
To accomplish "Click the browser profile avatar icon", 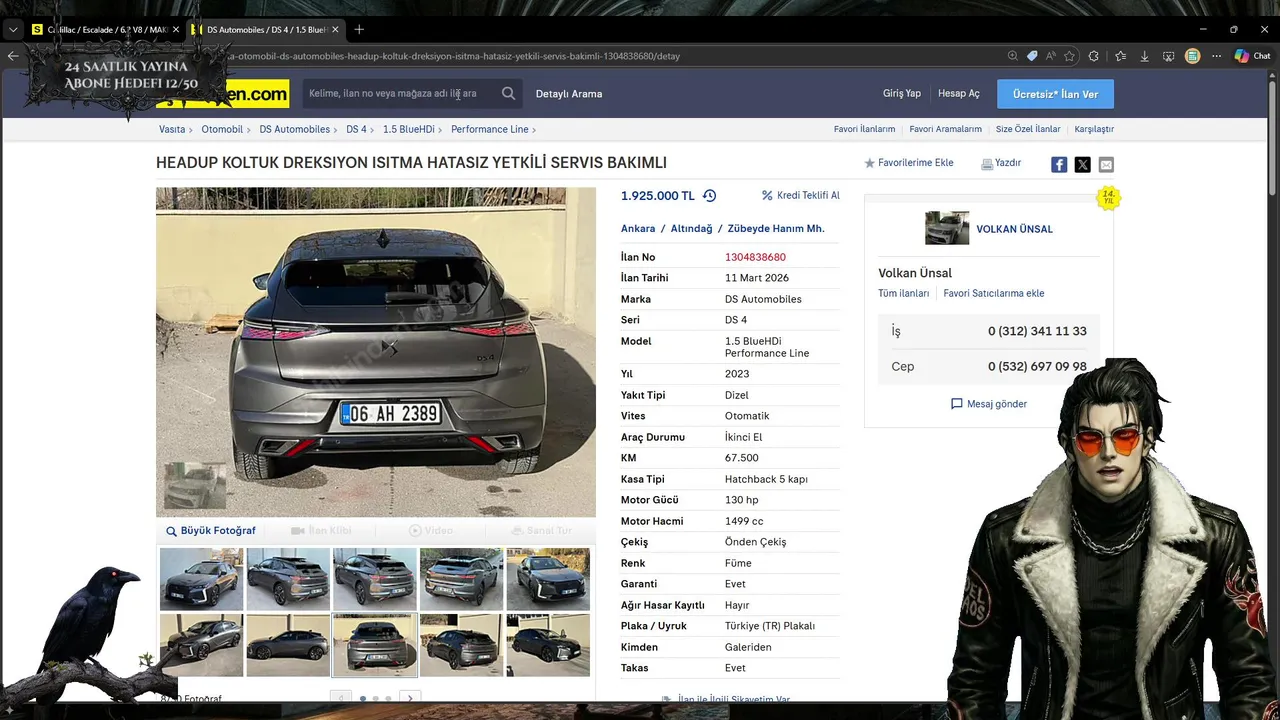I will point(1192,56).
